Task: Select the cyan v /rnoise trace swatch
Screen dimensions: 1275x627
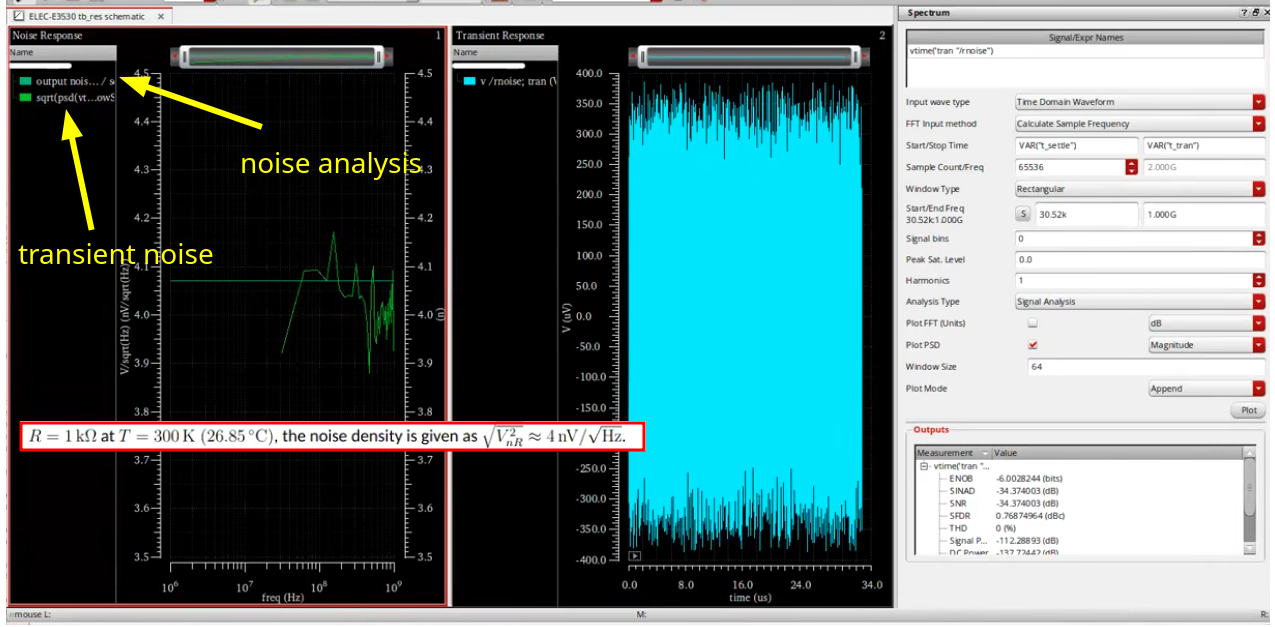Action: click(x=468, y=81)
